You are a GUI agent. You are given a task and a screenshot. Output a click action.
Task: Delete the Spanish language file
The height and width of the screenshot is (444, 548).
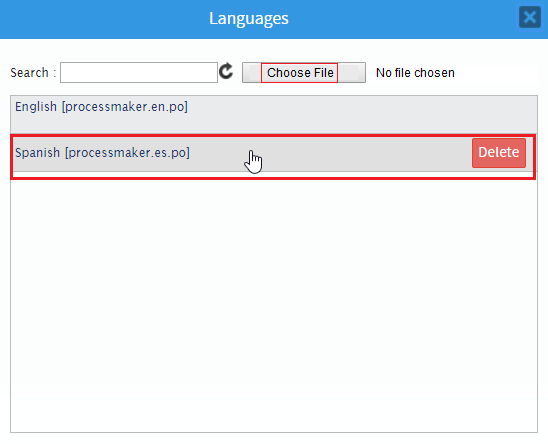pos(499,153)
